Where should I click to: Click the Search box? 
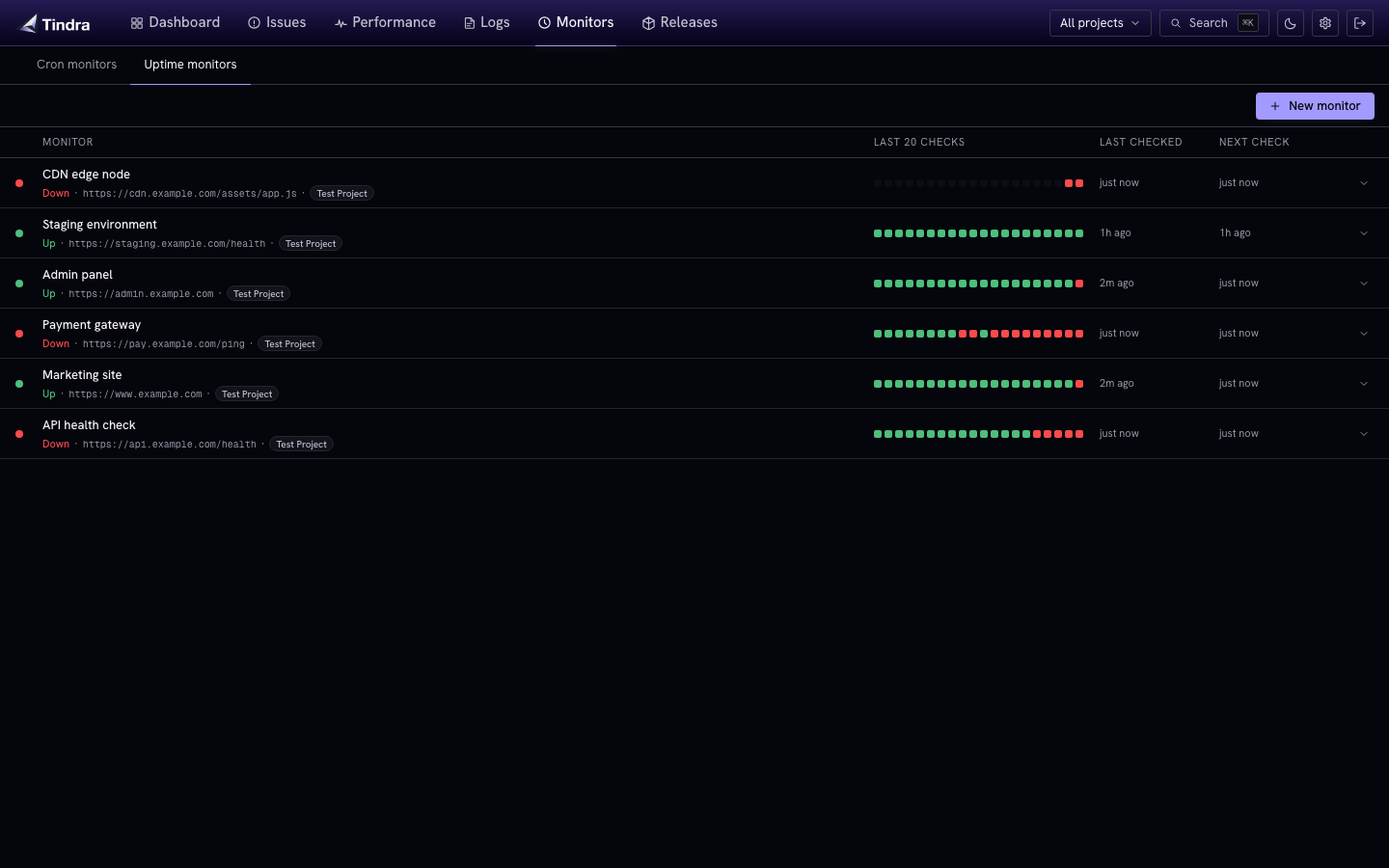1213,23
